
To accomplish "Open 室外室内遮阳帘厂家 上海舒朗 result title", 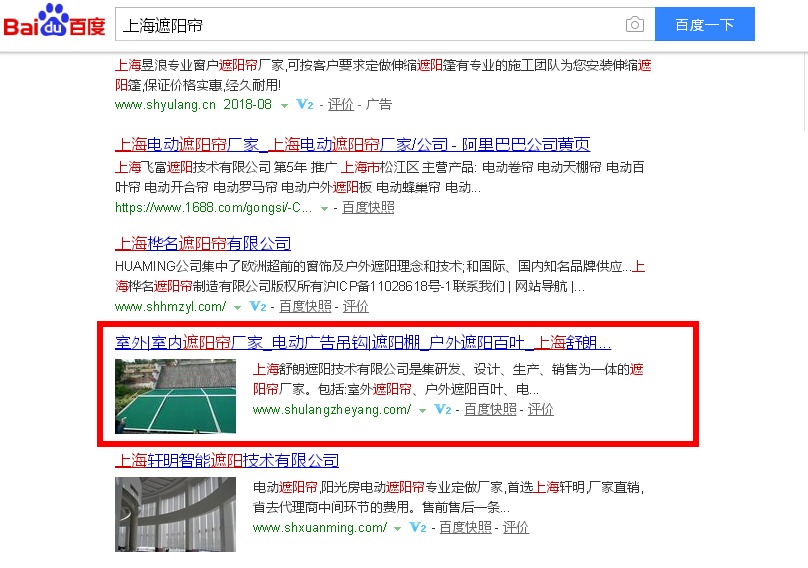I will point(363,343).
